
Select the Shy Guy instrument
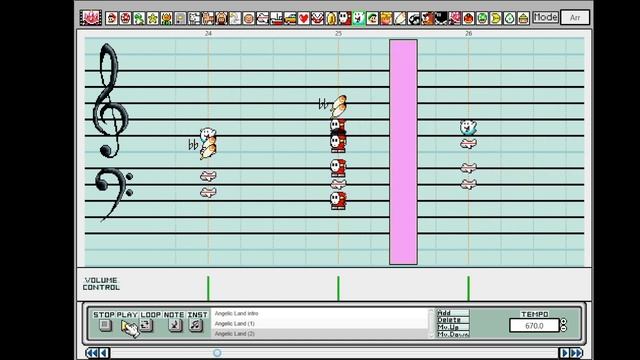(x=345, y=18)
